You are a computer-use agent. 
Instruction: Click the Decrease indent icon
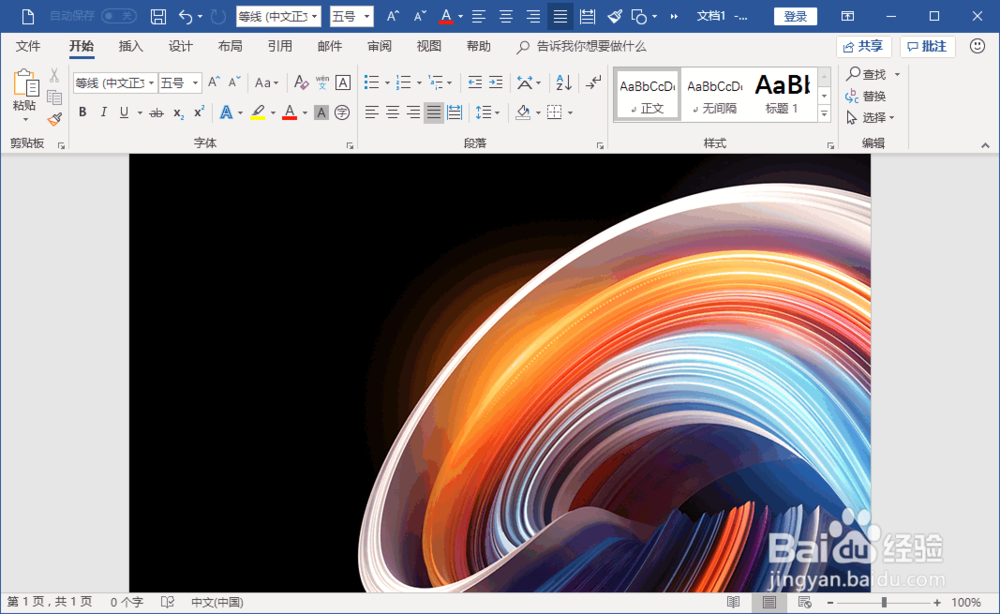coord(474,82)
